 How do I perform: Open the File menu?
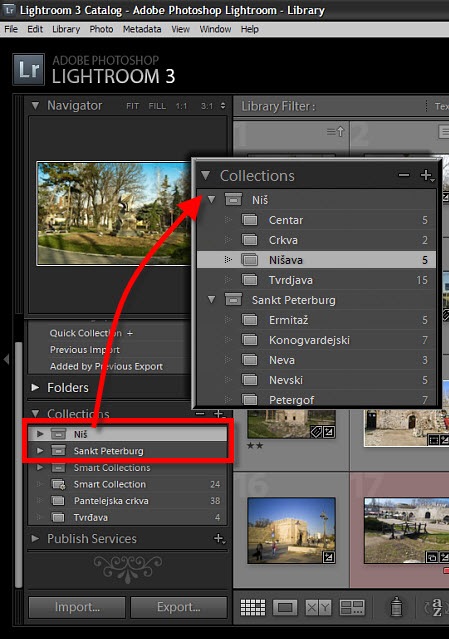(11, 29)
